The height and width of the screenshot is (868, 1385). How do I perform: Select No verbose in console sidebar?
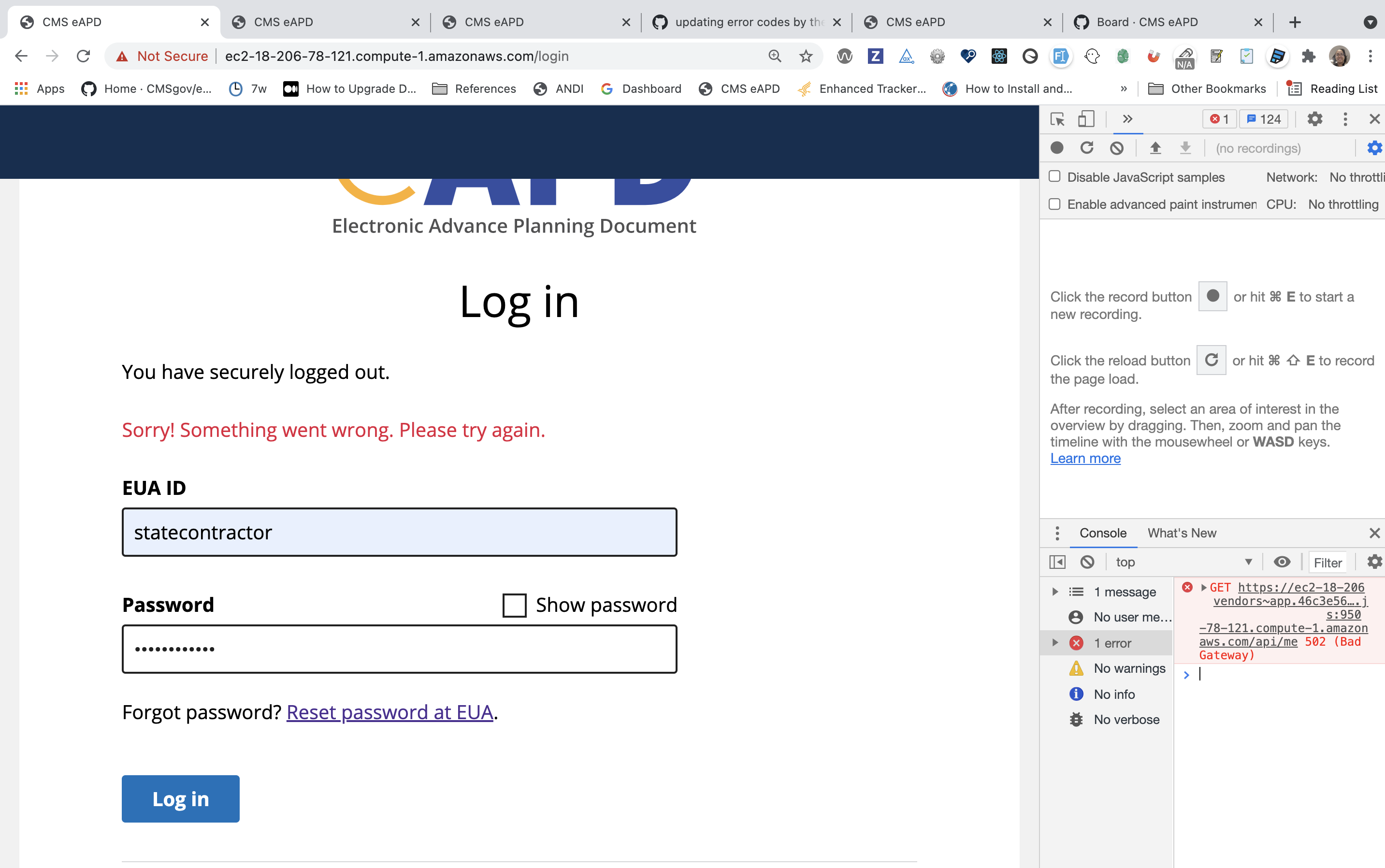coord(1114,719)
